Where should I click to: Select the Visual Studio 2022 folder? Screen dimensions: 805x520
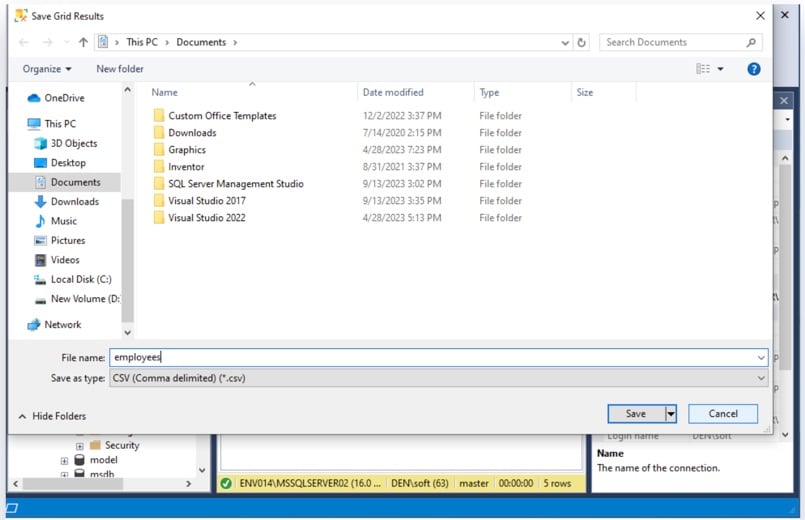pos(206,218)
